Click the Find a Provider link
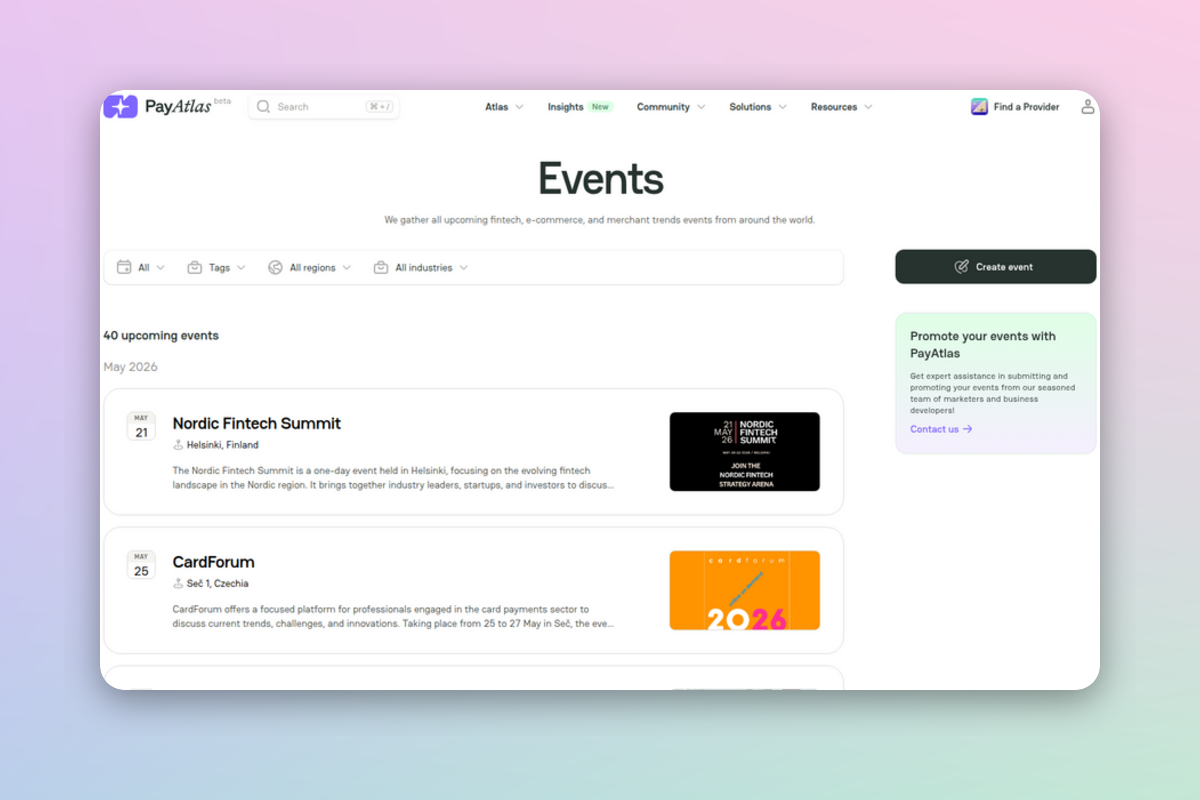This screenshot has height=800, width=1200. (x=1015, y=107)
